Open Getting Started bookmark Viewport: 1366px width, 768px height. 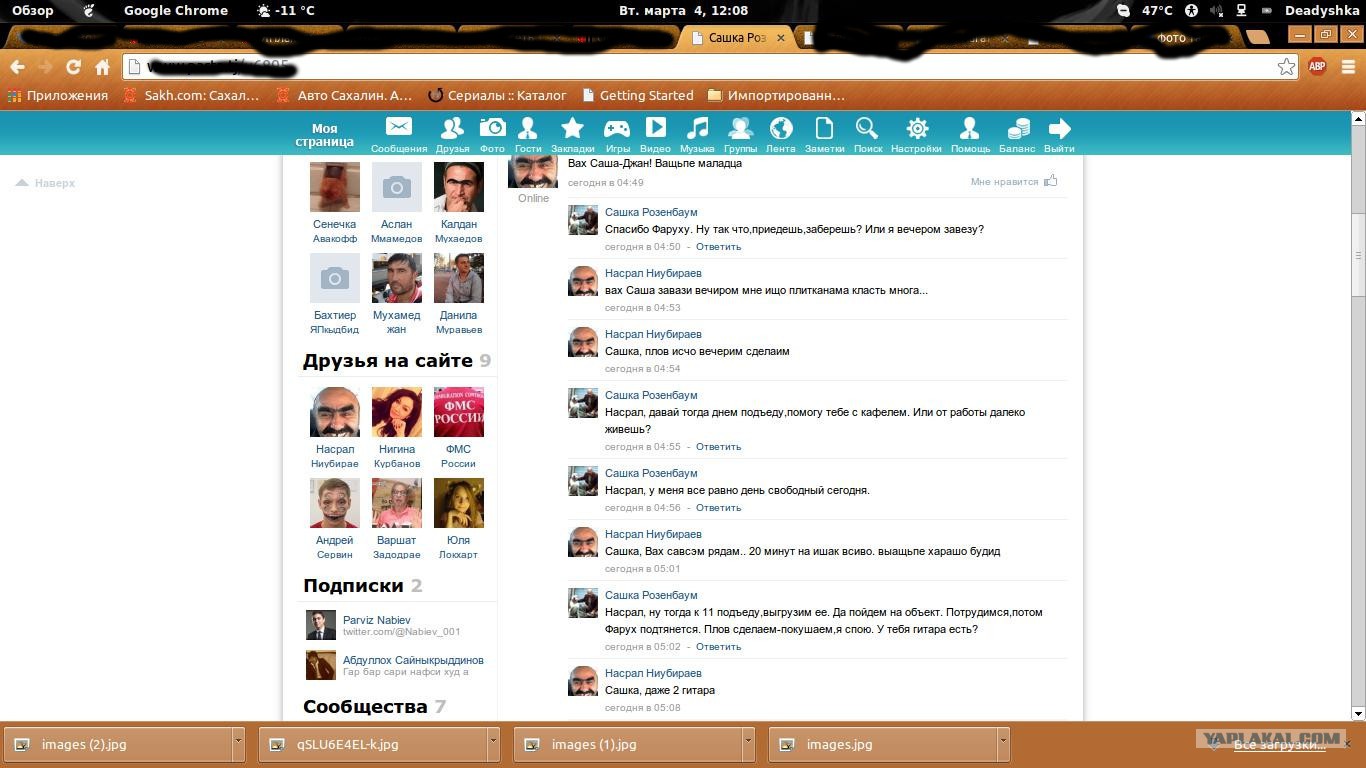(x=637, y=96)
